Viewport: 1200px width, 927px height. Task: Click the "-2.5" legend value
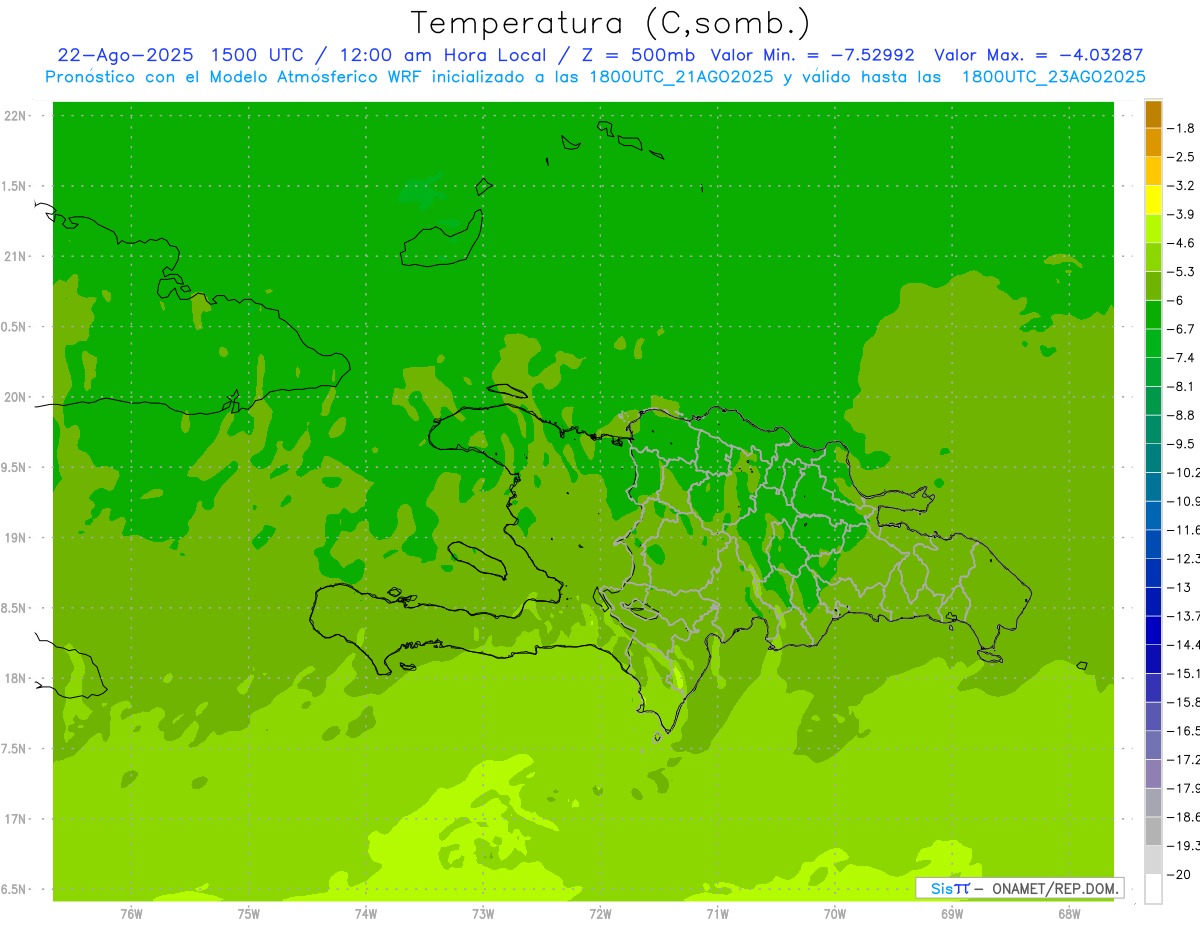(1182, 157)
